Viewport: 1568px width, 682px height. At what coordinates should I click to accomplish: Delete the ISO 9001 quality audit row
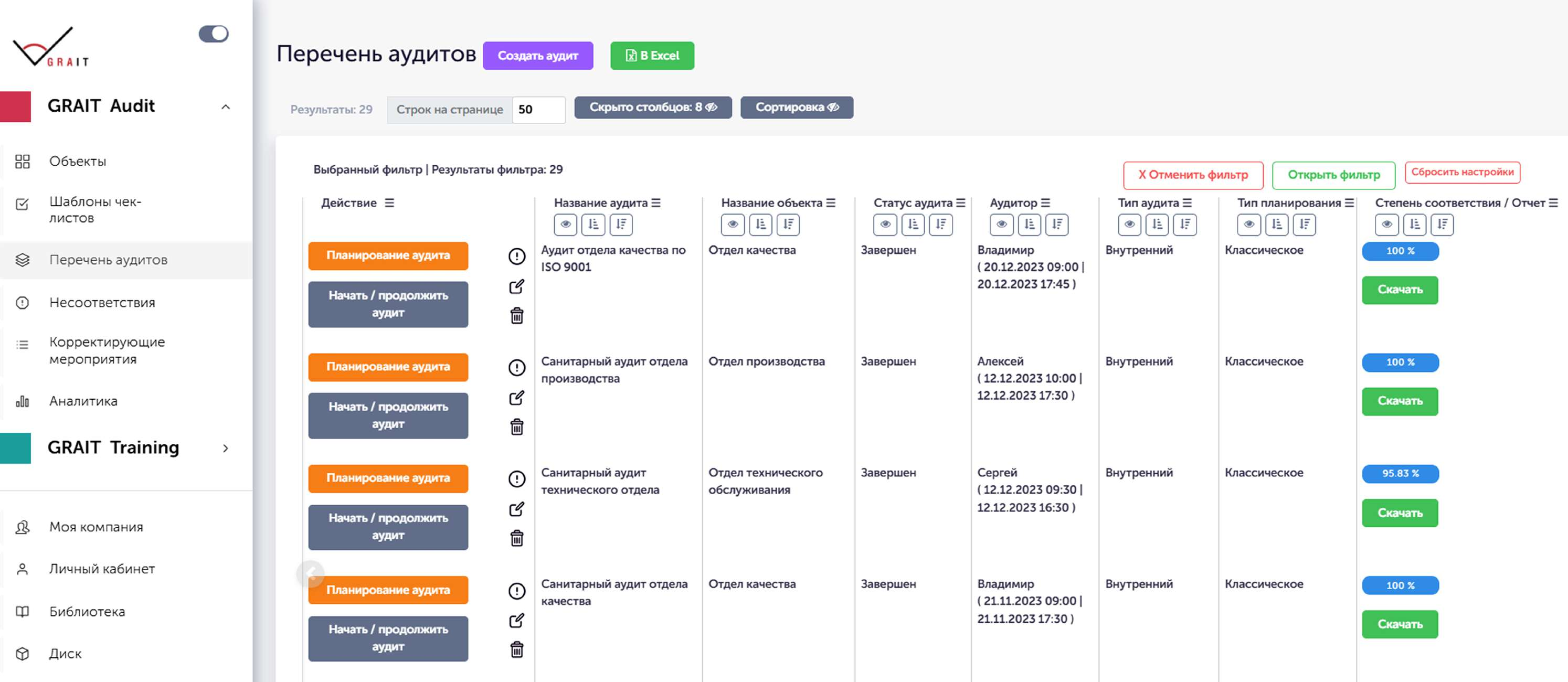pyautogui.click(x=516, y=316)
